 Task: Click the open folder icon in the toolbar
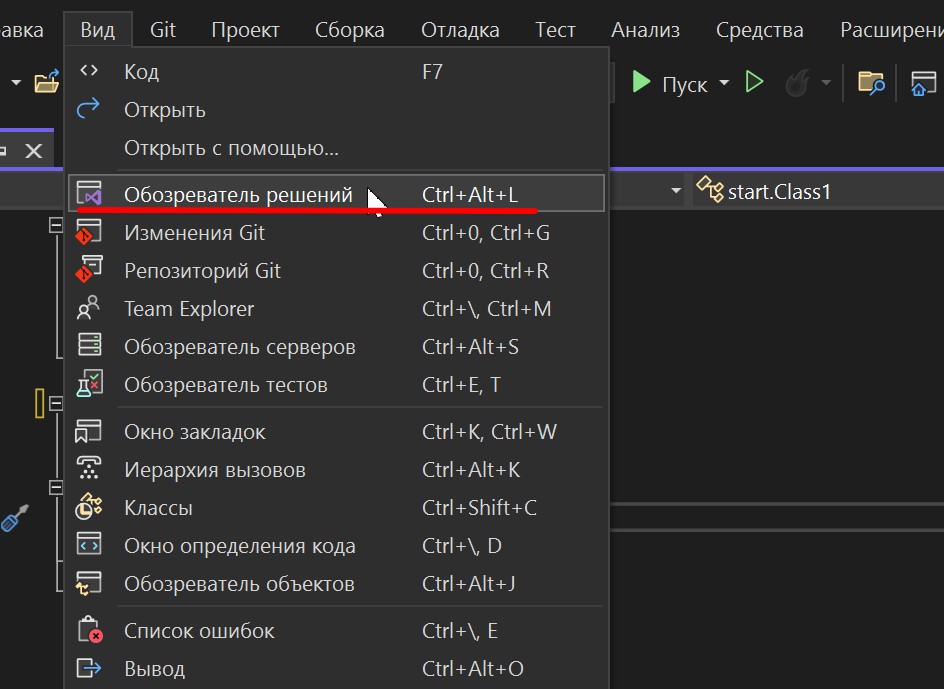tap(46, 81)
